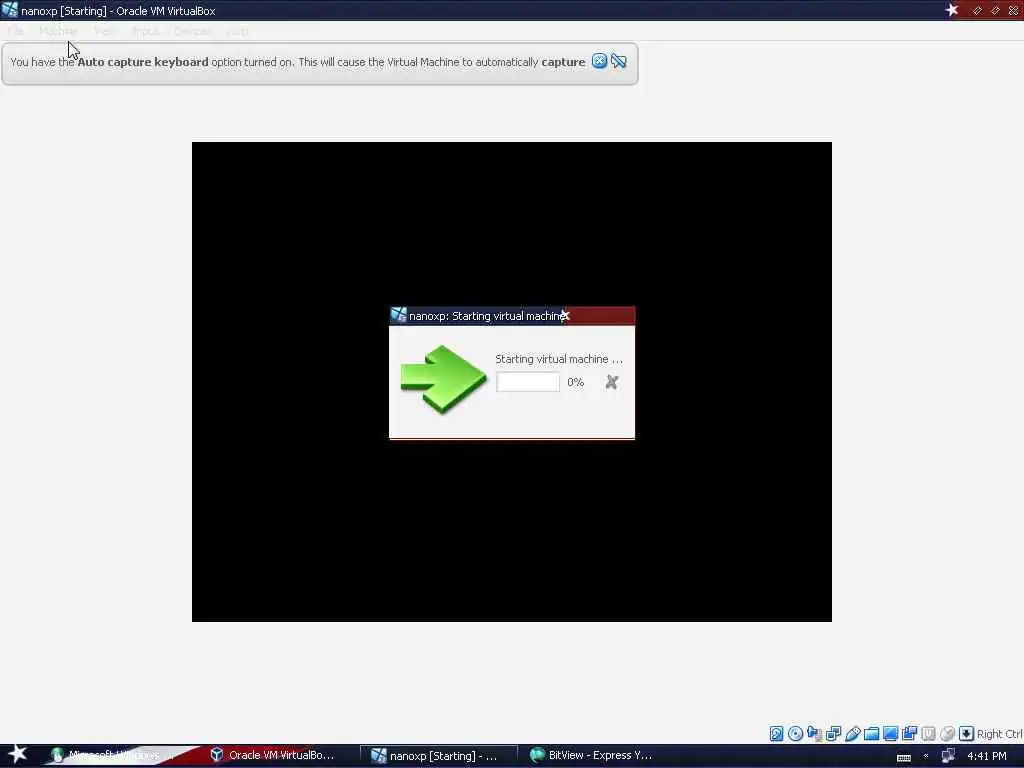Open the shared folders indicator icon
This screenshot has height=768, width=1024.
(871, 733)
